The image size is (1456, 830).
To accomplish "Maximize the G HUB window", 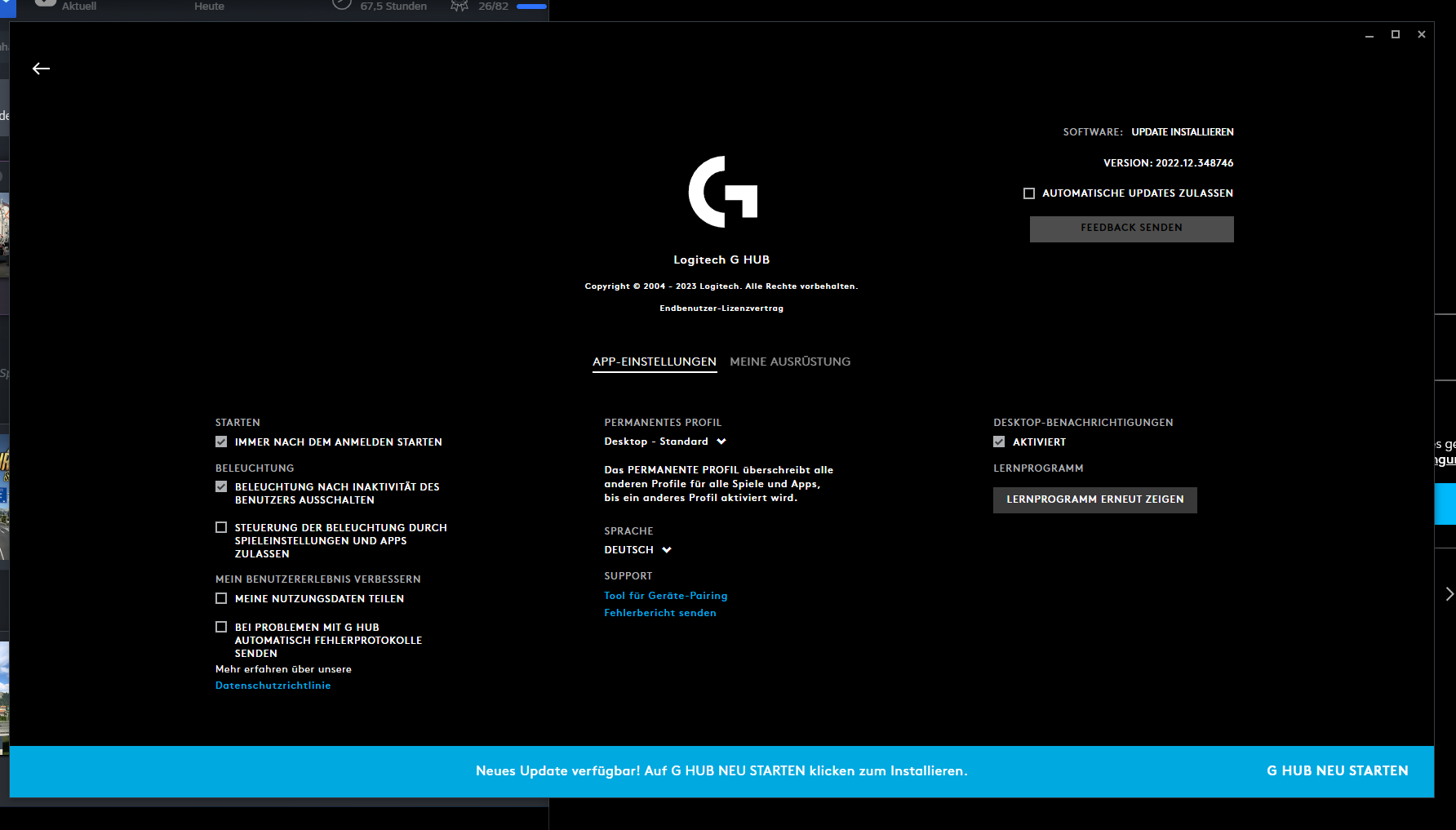I will pyautogui.click(x=1396, y=34).
